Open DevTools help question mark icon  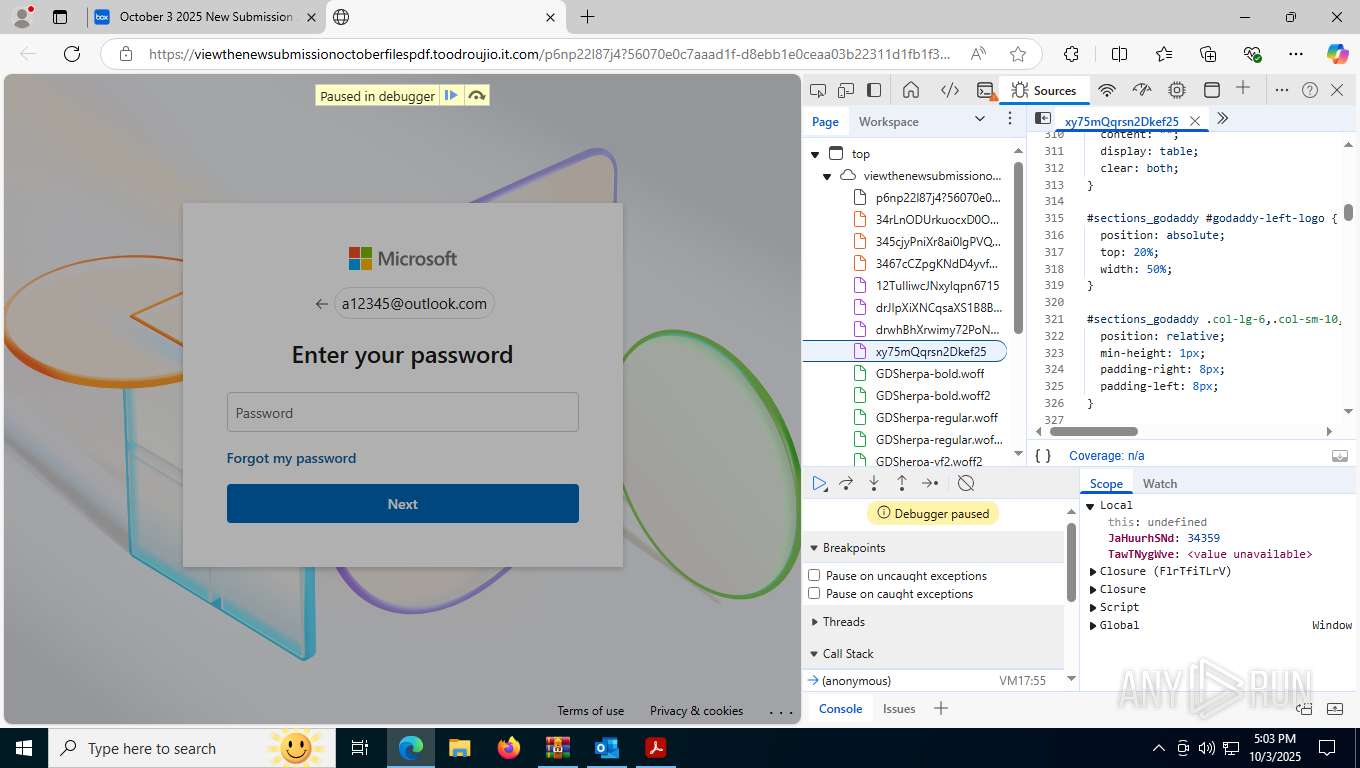click(x=1310, y=90)
